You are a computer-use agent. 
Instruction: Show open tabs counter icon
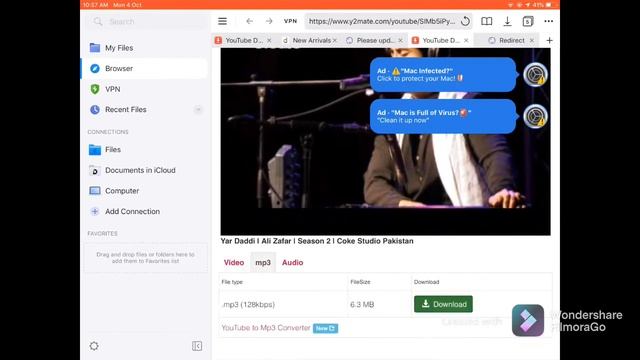528,21
